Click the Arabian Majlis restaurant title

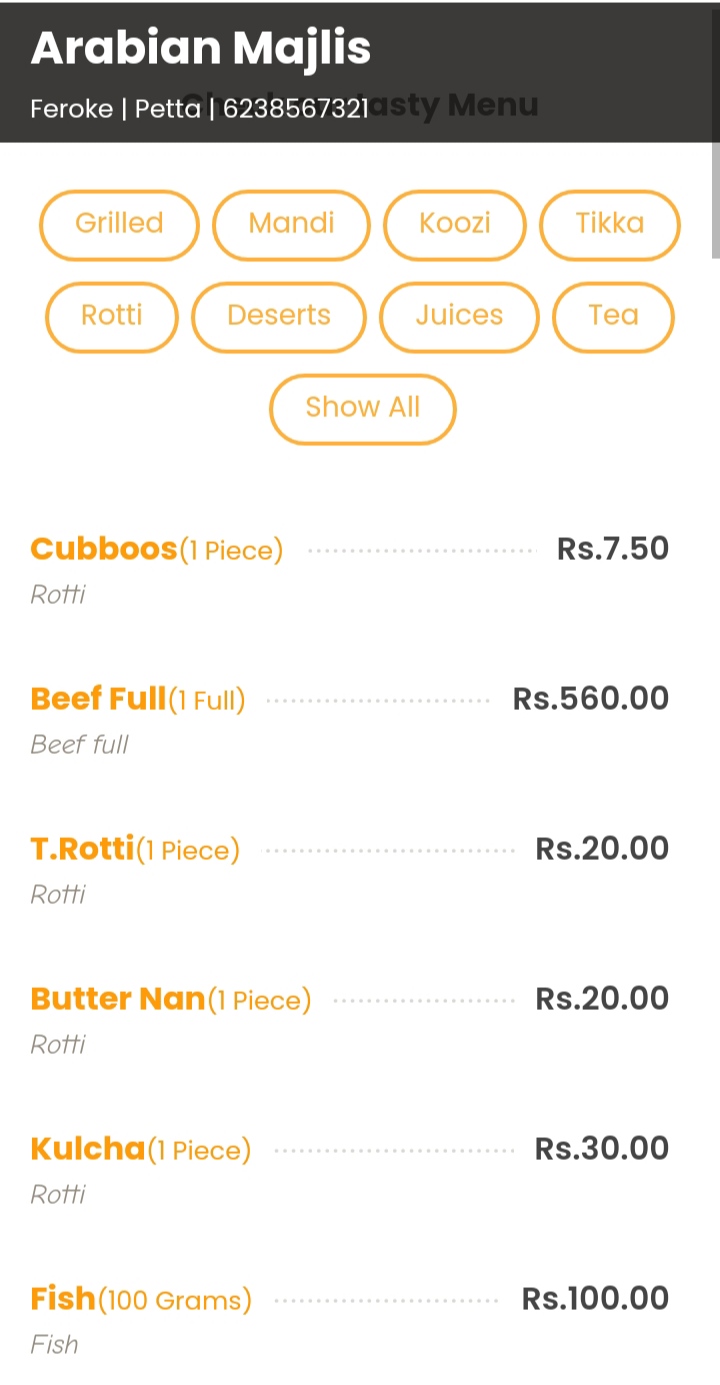(x=201, y=48)
